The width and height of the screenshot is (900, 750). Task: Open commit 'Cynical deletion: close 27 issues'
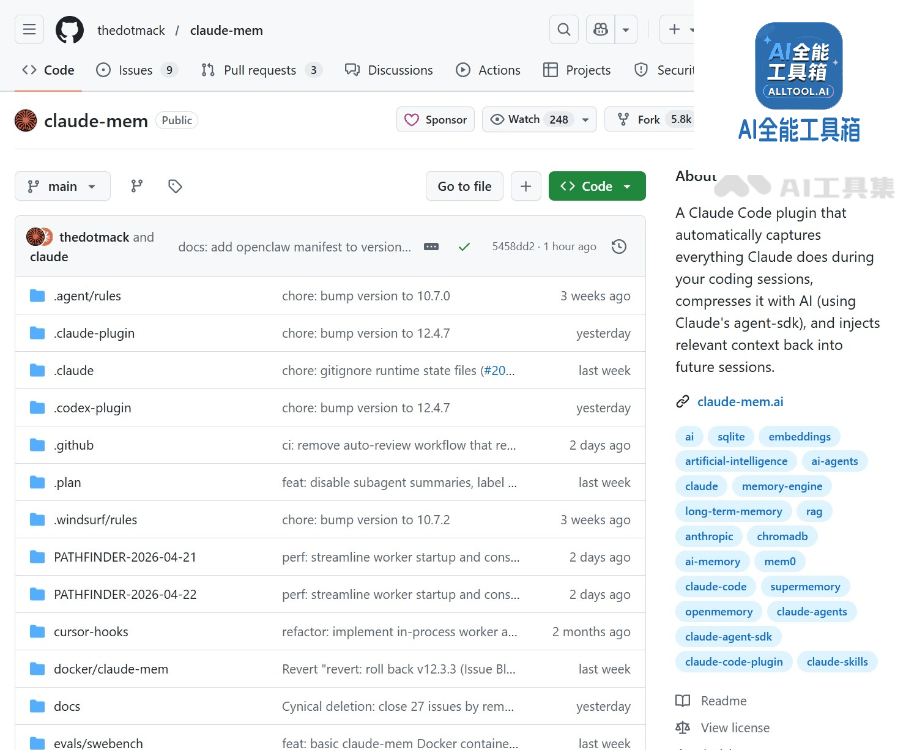pos(398,706)
